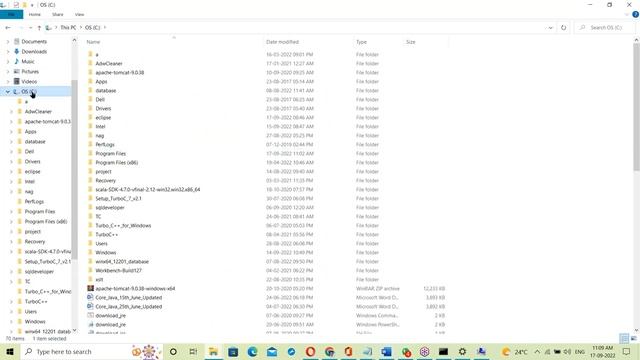Sort files by the Size column

(x=411, y=42)
